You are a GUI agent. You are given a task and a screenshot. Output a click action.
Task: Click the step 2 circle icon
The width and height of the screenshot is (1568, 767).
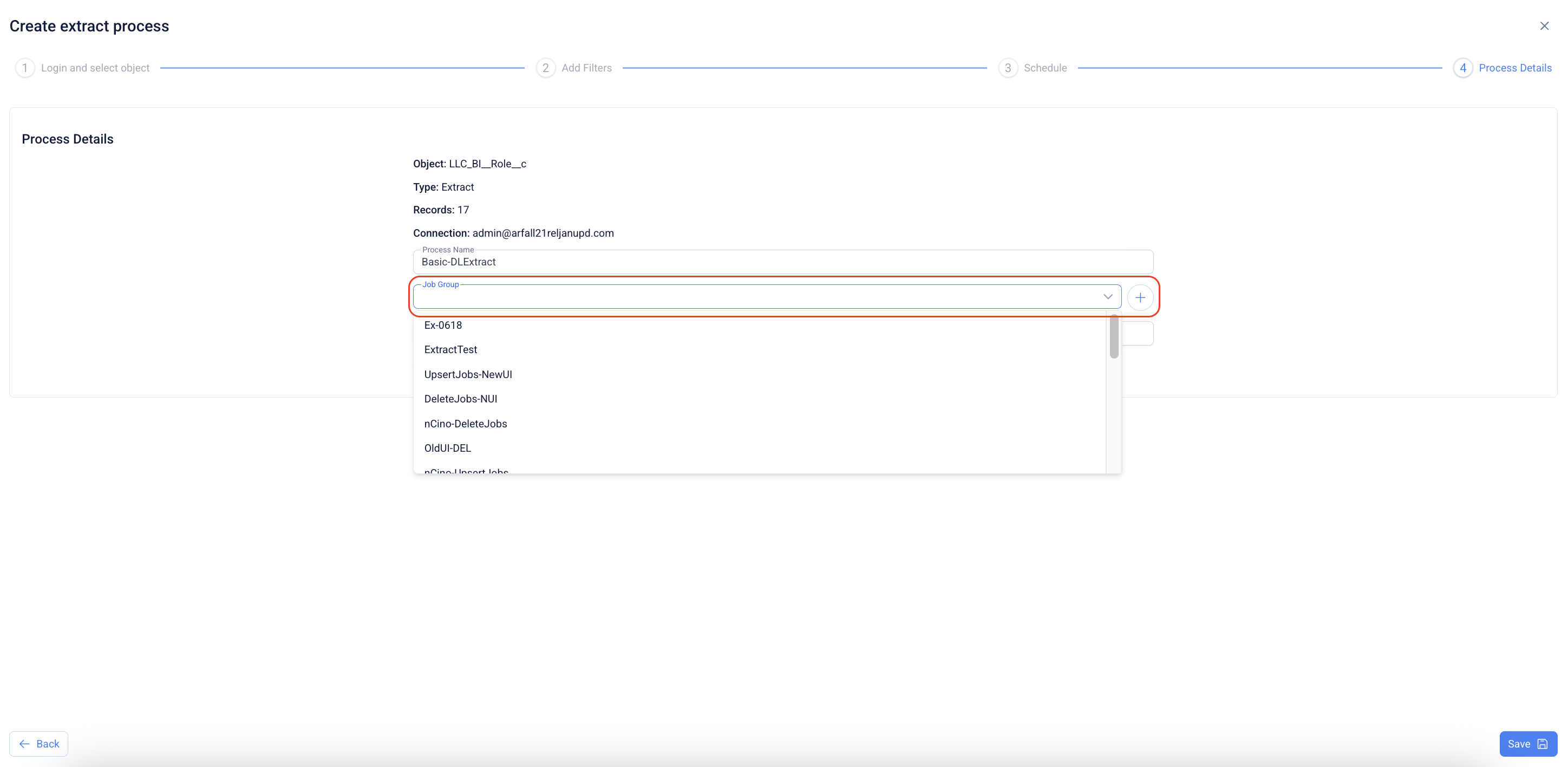pyautogui.click(x=545, y=68)
